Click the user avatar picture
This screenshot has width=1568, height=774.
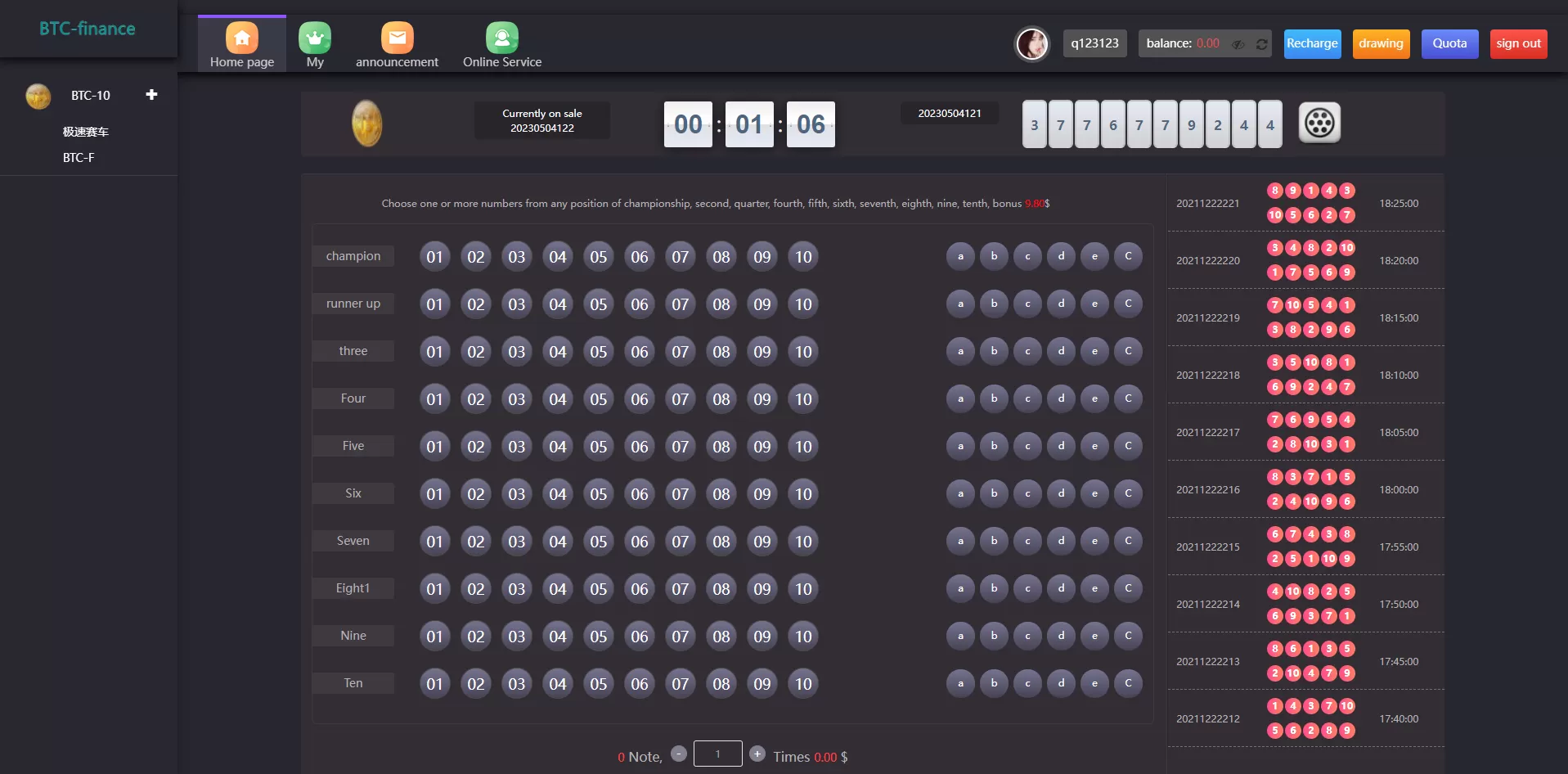click(1031, 44)
